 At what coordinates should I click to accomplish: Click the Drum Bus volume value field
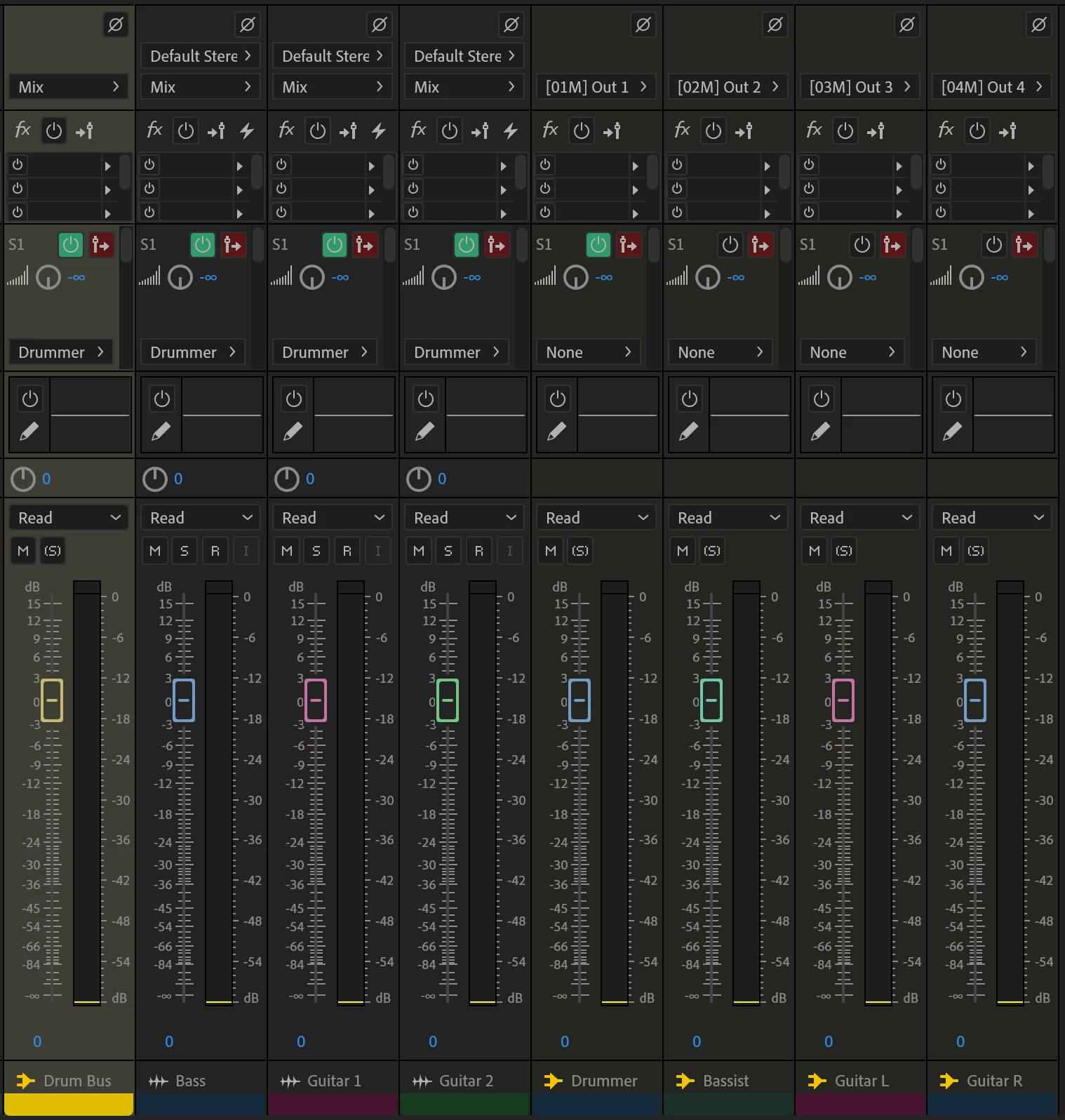(x=37, y=1041)
